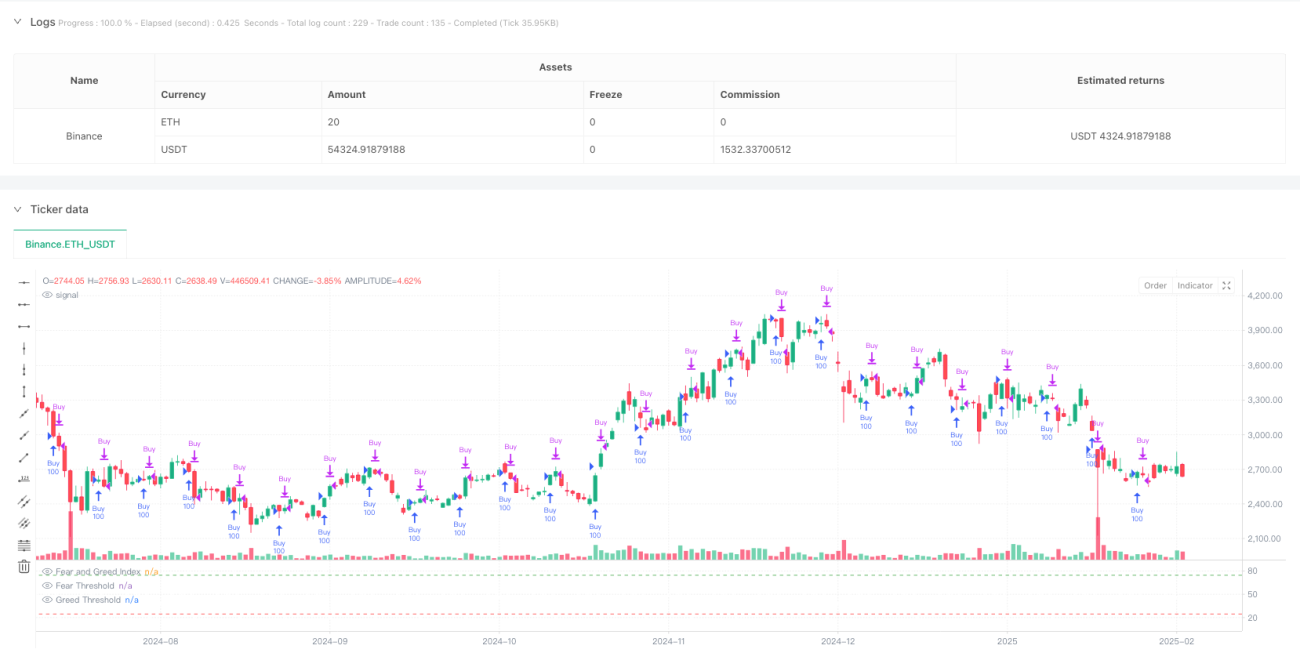Click the fullscreen chart icon
Image resolution: width=1300 pixels, height=649 pixels.
point(1227,286)
